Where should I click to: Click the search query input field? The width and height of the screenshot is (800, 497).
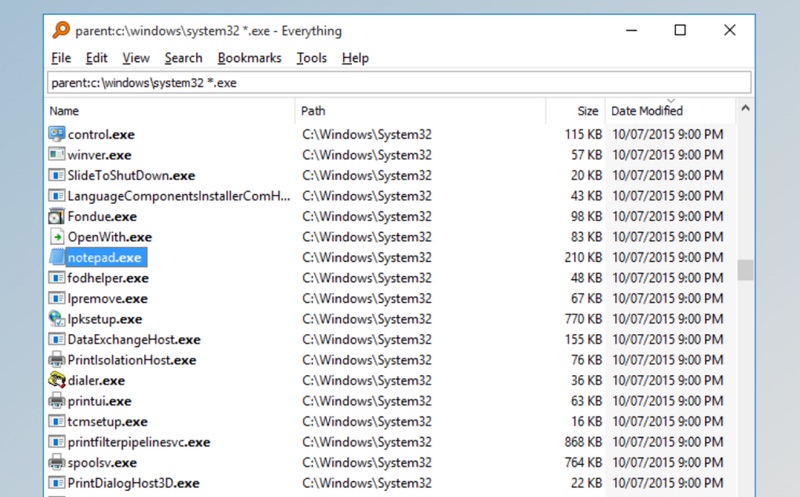tap(399, 82)
